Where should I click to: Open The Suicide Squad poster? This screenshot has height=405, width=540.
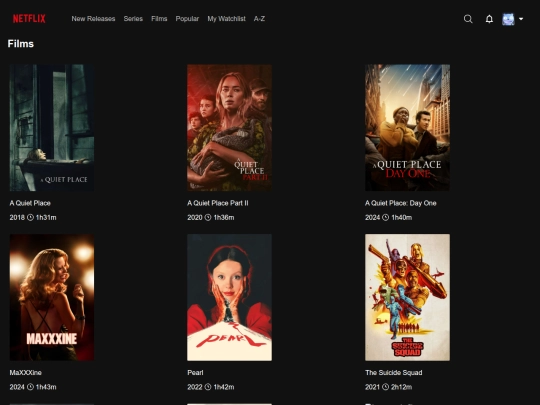click(407, 298)
